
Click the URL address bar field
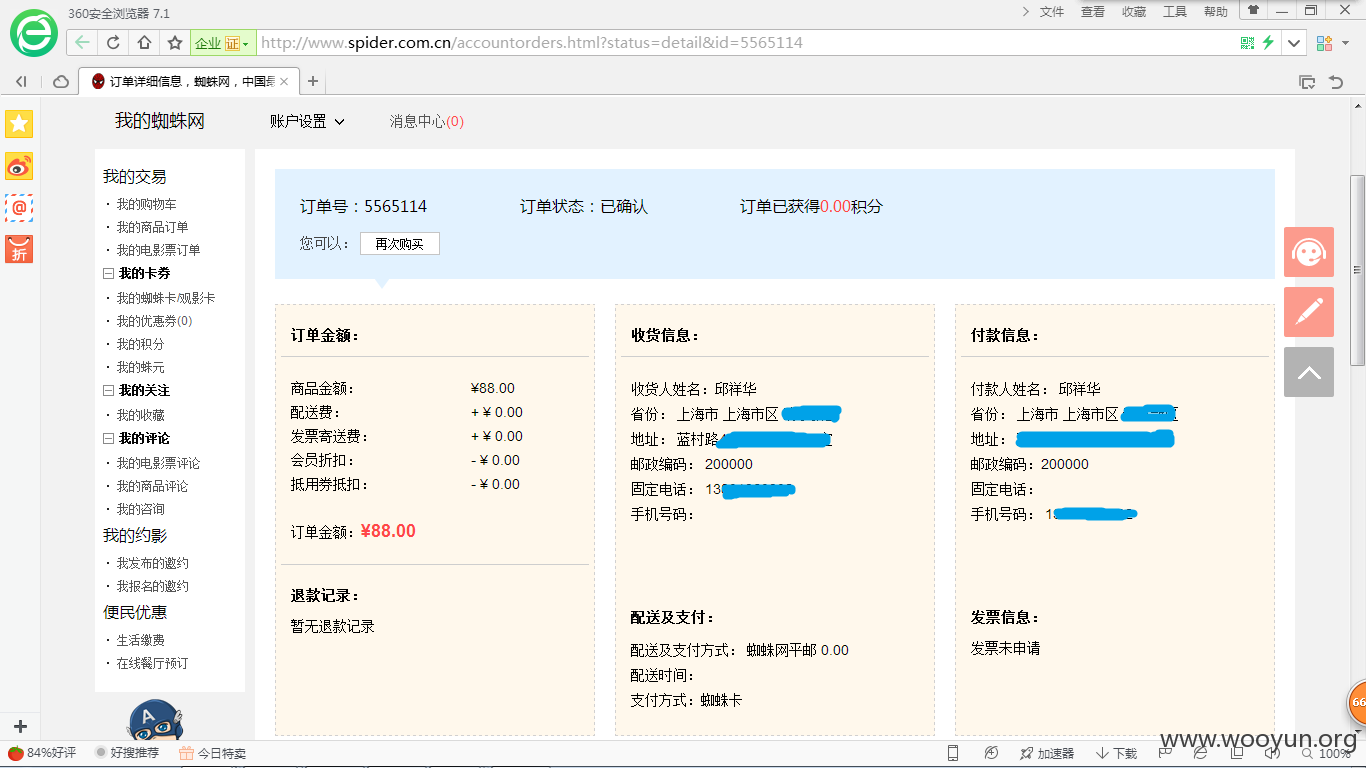pyautogui.click(x=745, y=43)
